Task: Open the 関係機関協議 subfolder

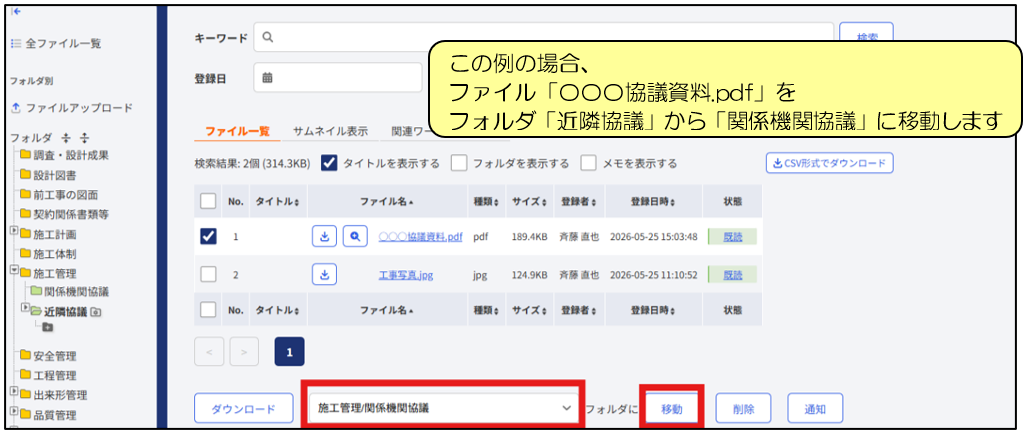Action: (x=70, y=292)
